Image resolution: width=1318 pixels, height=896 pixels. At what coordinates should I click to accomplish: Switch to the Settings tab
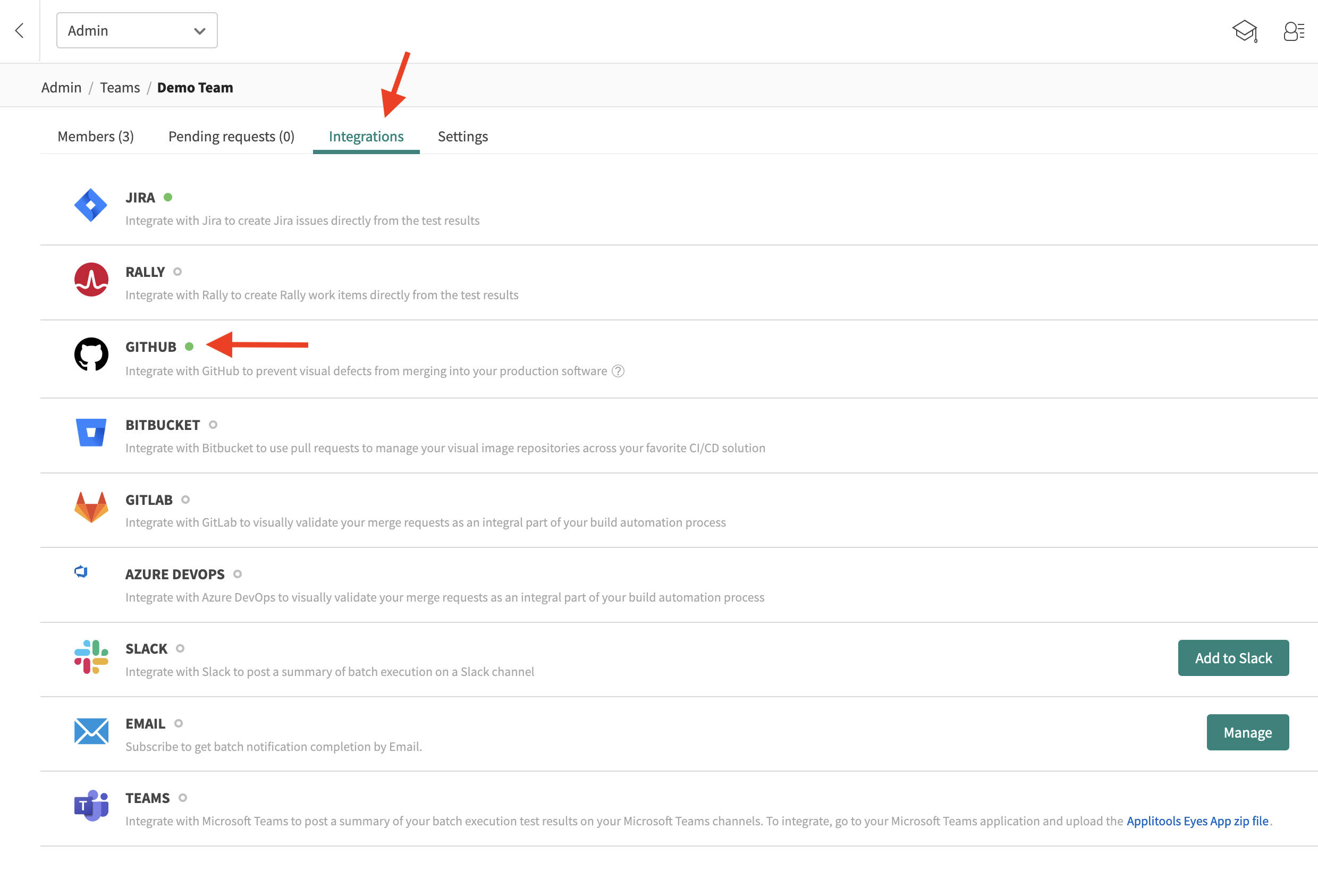pos(462,136)
